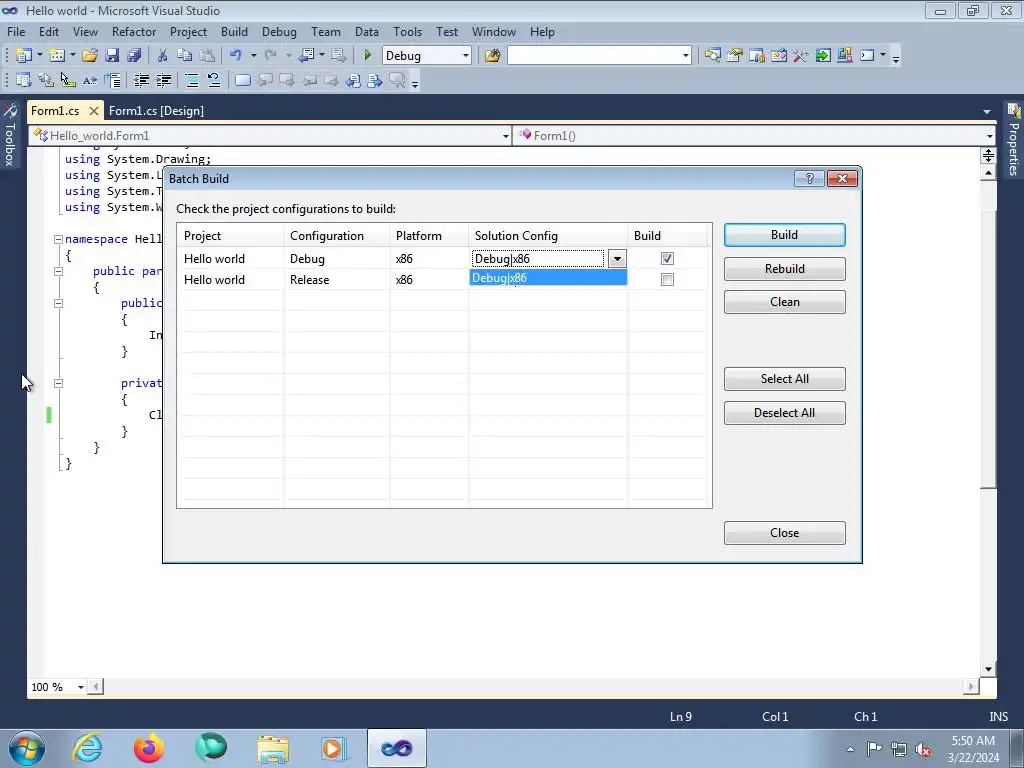Click the Navigate Backward icon
Screen dimensions: 1024x768
(x=306, y=56)
